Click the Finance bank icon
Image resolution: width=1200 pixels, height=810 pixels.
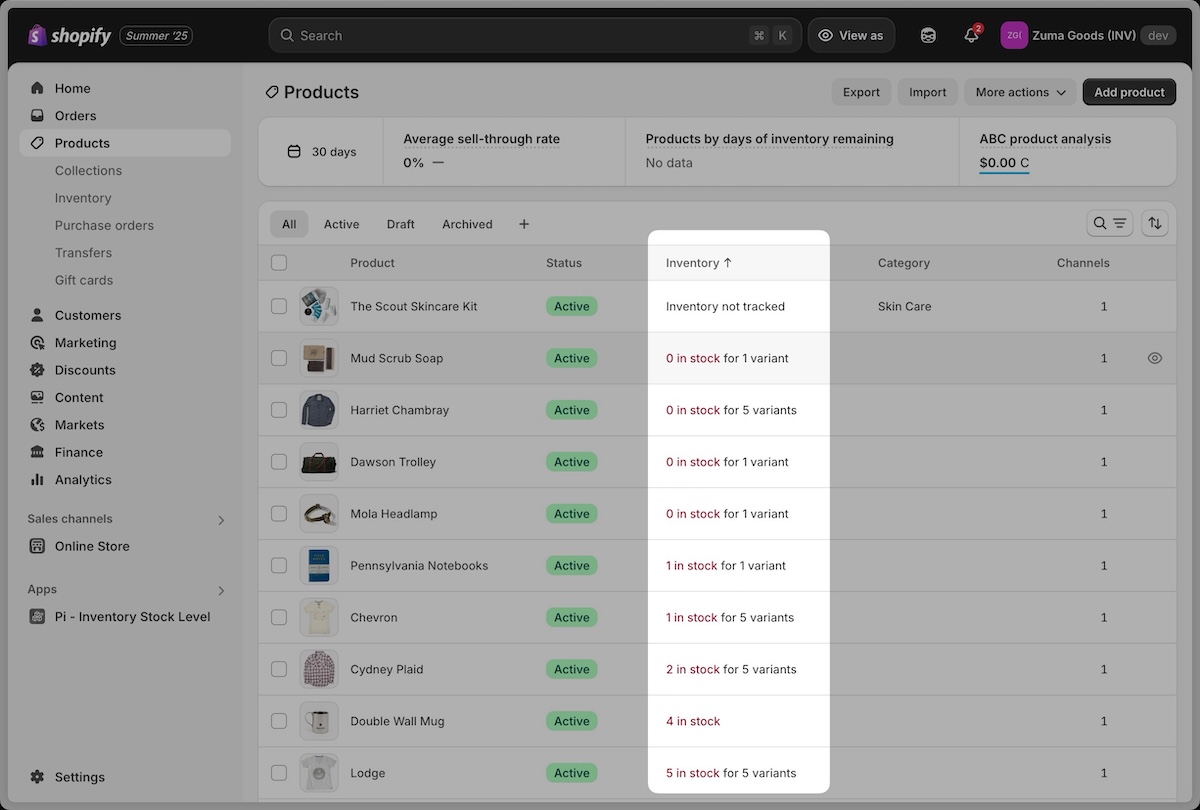coord(37,452)
